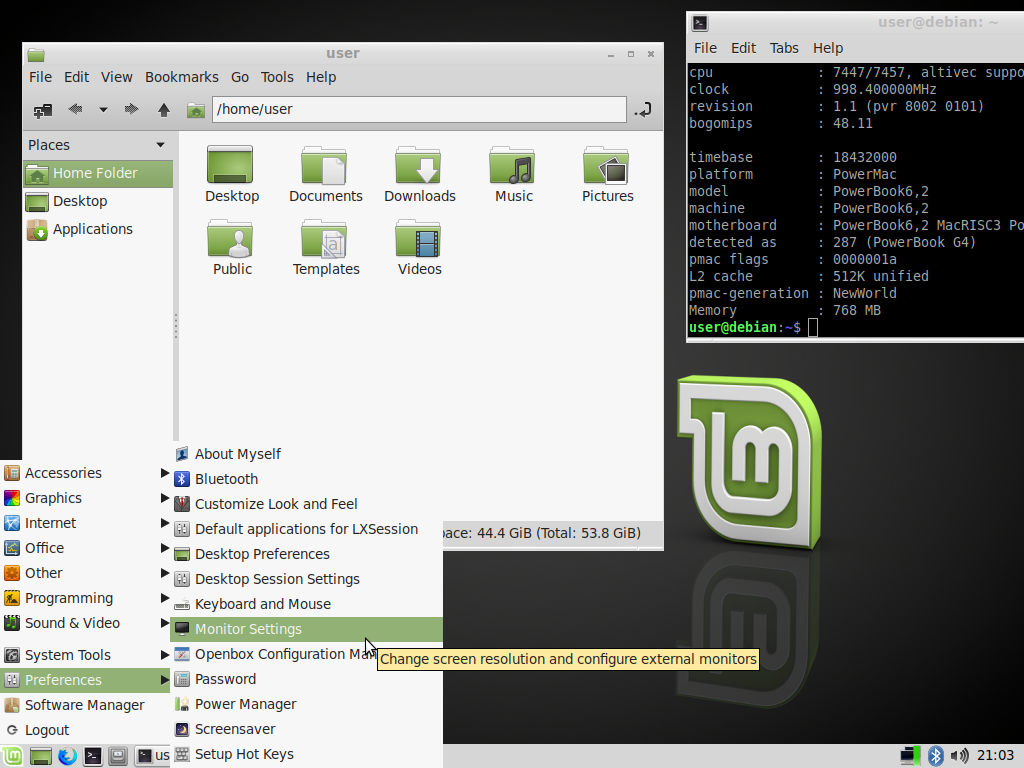Open the file manager File menu
The height and width of the screenshot is (768, 1024).
click(x=40, y=77)
